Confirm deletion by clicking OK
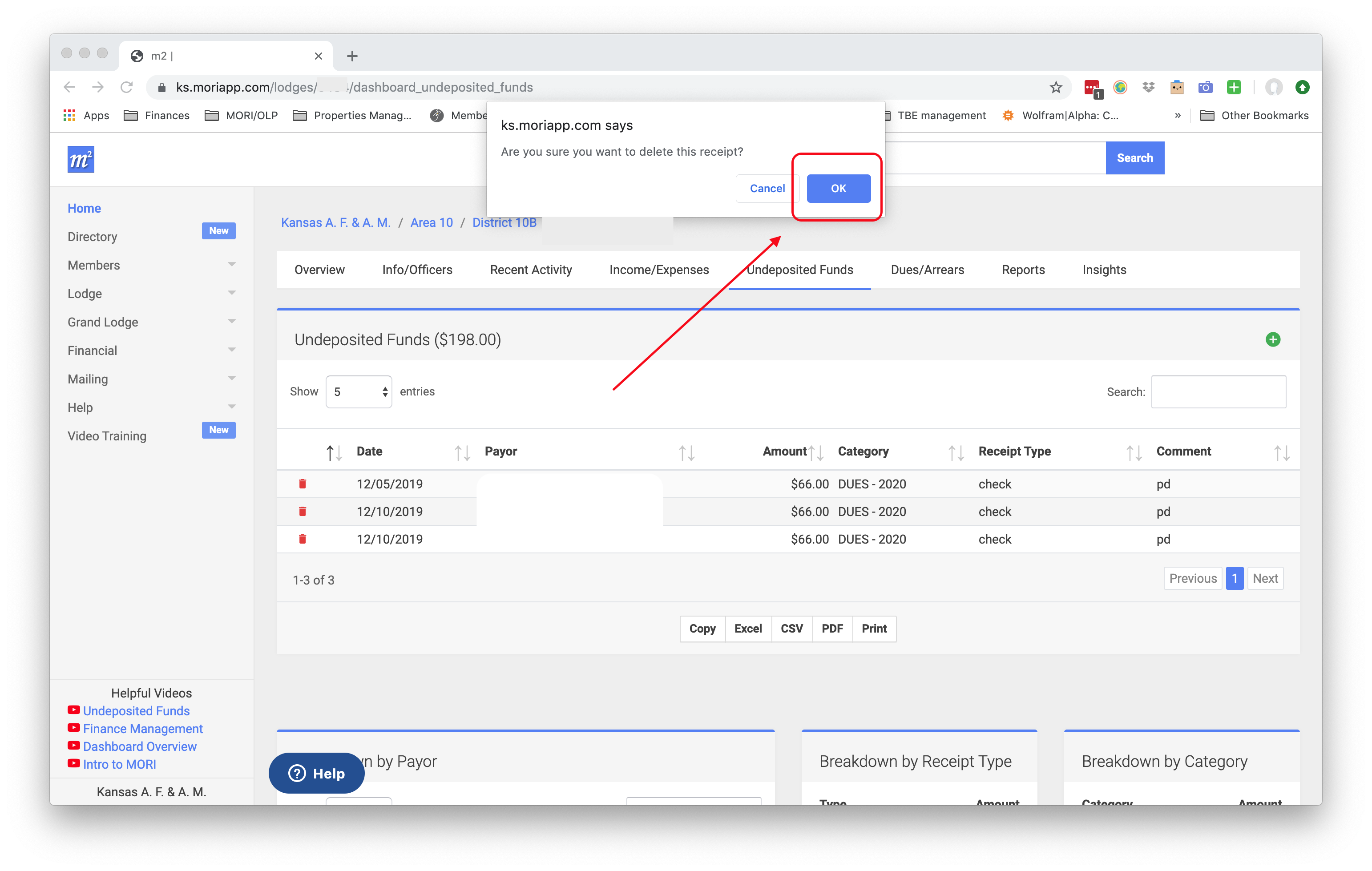Image resolution: width=1372 pixels, height=871 pixels. point(838,189)
